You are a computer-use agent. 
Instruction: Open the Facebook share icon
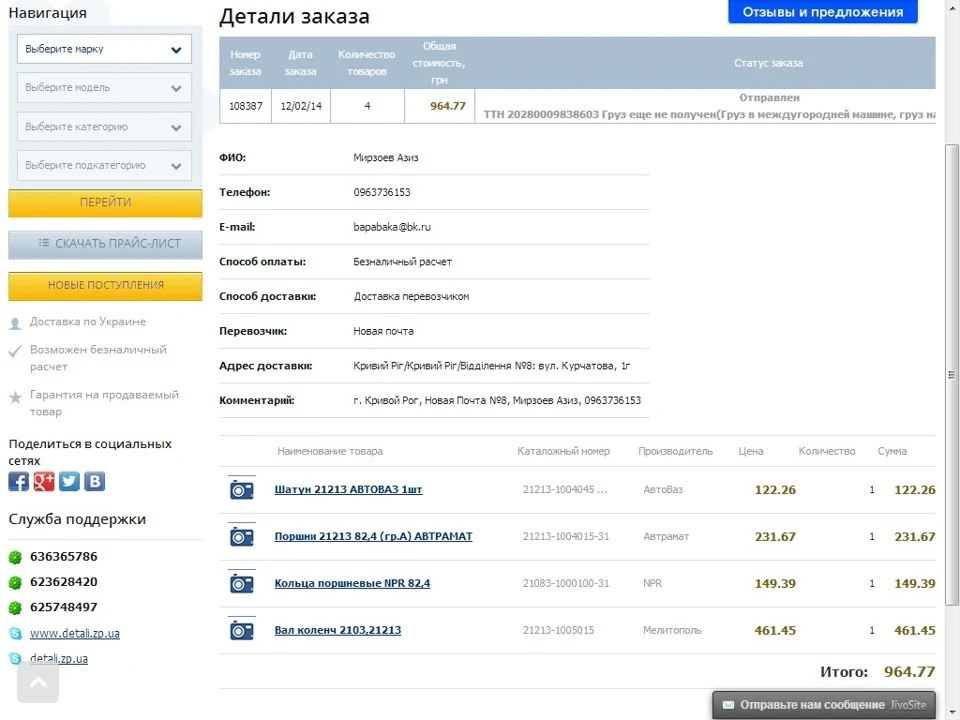pyautogui.click(x=18, y=481)
